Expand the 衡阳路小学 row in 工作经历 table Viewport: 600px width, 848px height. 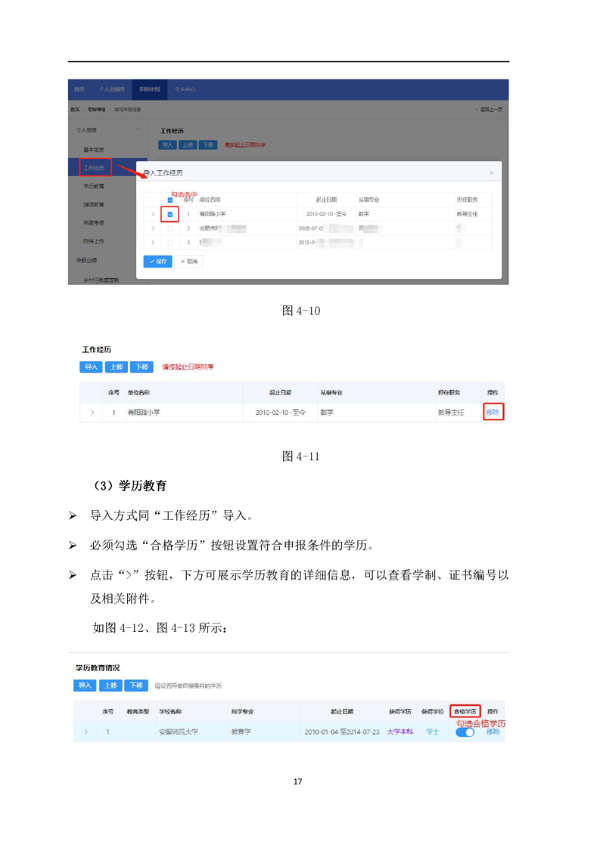pyautogui.click(x=92, y=411)
